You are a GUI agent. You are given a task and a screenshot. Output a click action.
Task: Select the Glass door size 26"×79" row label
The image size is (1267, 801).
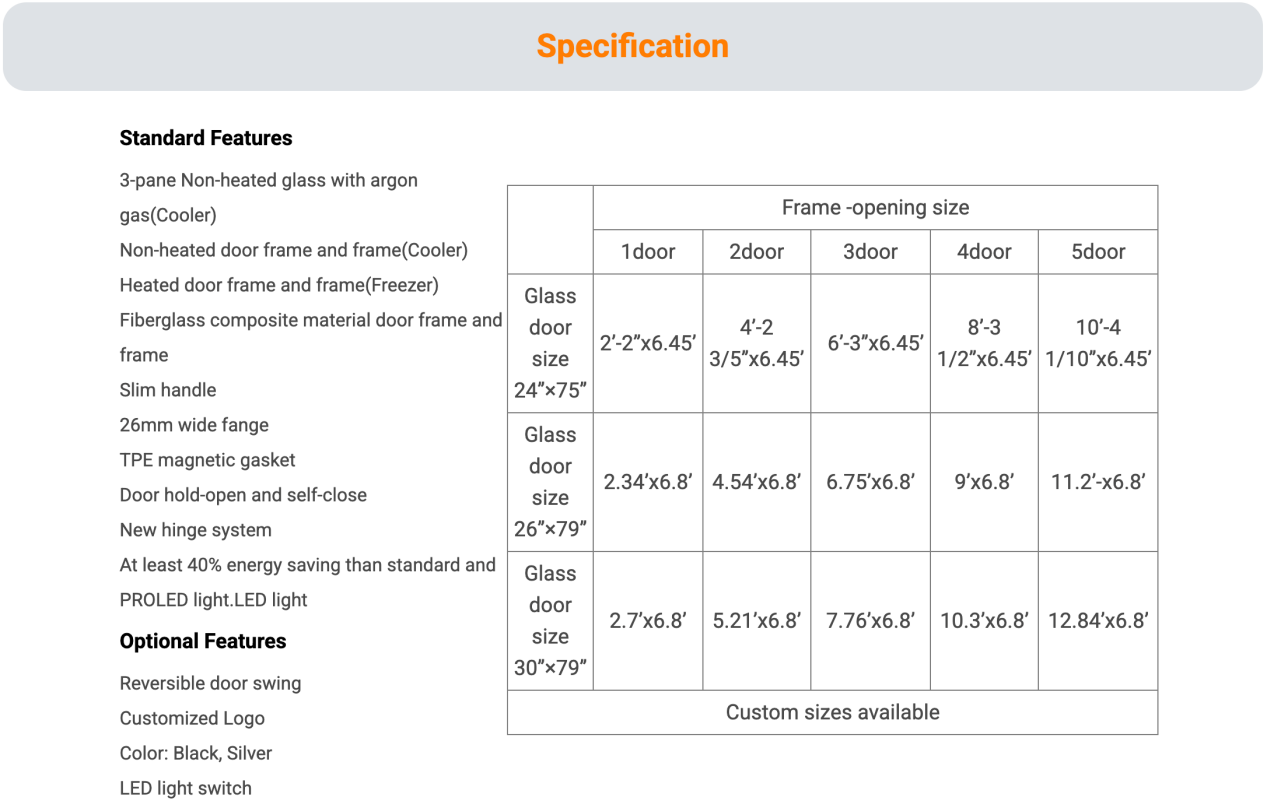click(x=550, y=482)
